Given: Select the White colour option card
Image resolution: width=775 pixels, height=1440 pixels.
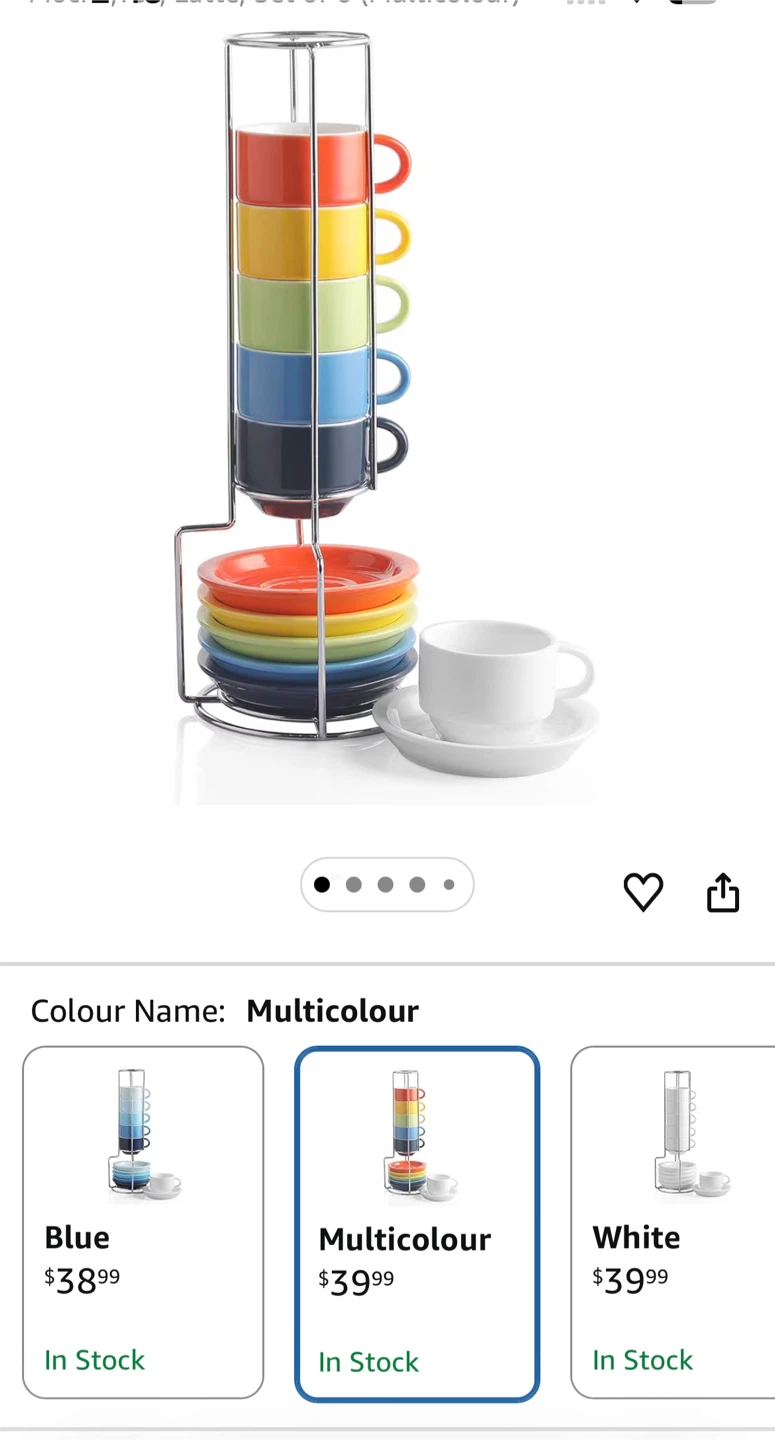Looking at the screenshot, I should point(672,1222).
